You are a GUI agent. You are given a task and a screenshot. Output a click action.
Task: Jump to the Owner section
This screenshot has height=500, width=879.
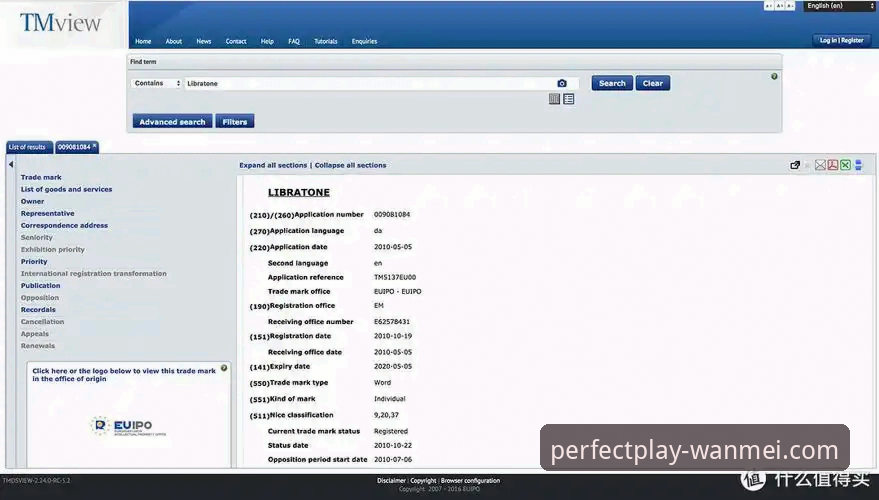click(32, 201)
